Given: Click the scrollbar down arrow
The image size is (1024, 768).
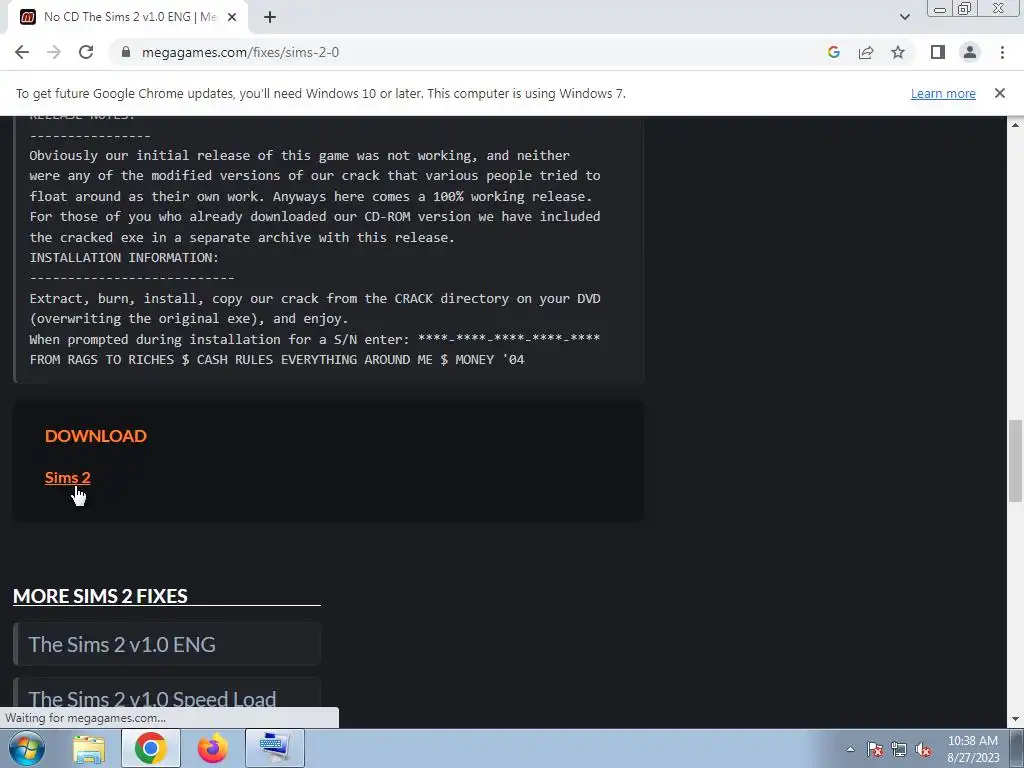Looking at the screenshot, I should [x=1015, y=719].
